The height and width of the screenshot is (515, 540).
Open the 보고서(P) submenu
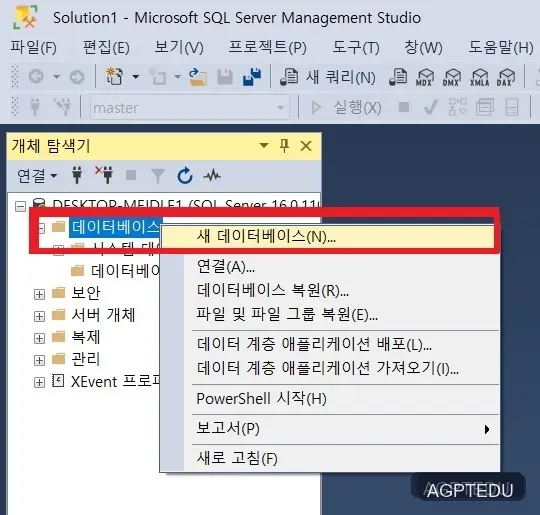click(x=330, y=429)
